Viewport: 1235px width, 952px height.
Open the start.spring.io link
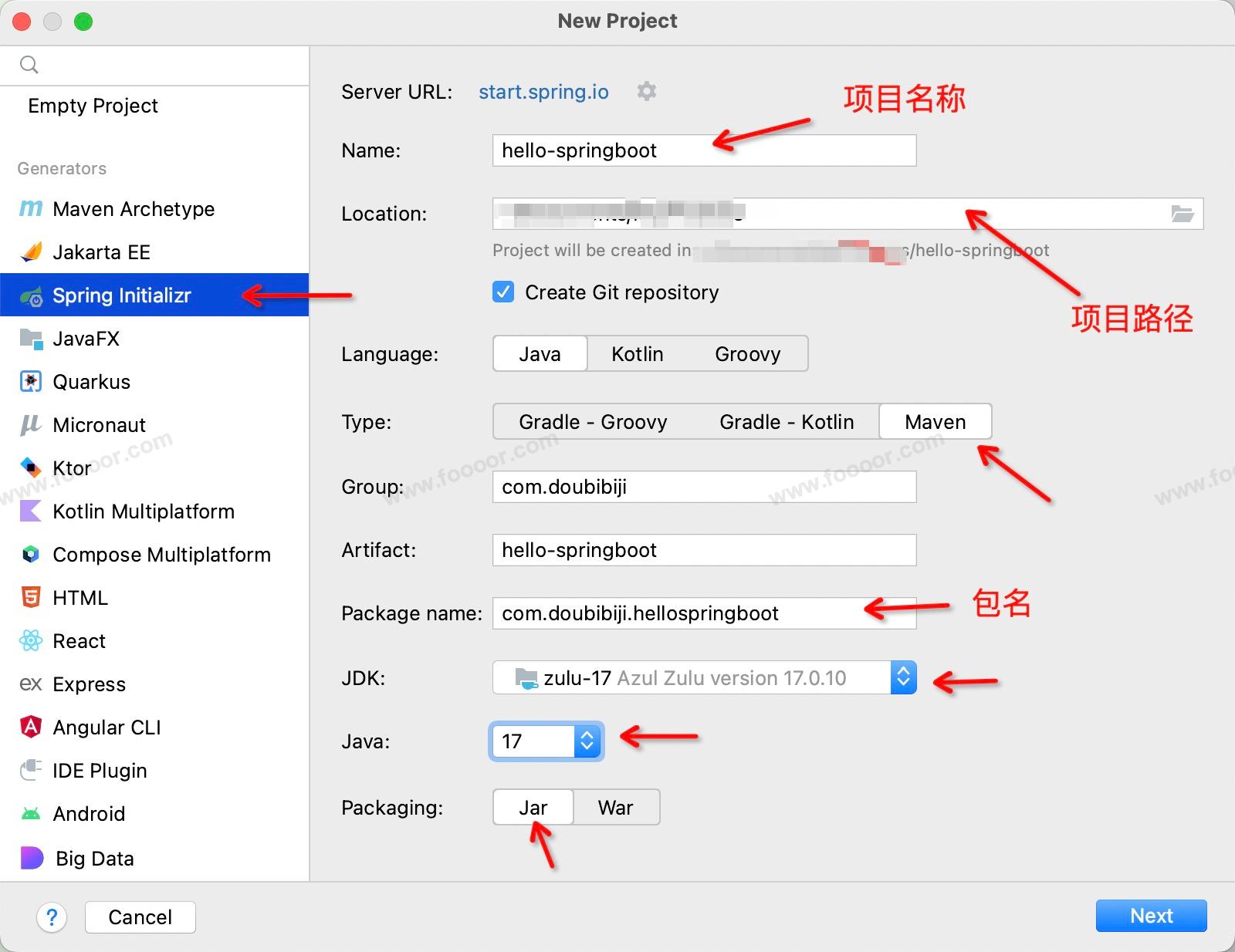[x=543, y=92]
